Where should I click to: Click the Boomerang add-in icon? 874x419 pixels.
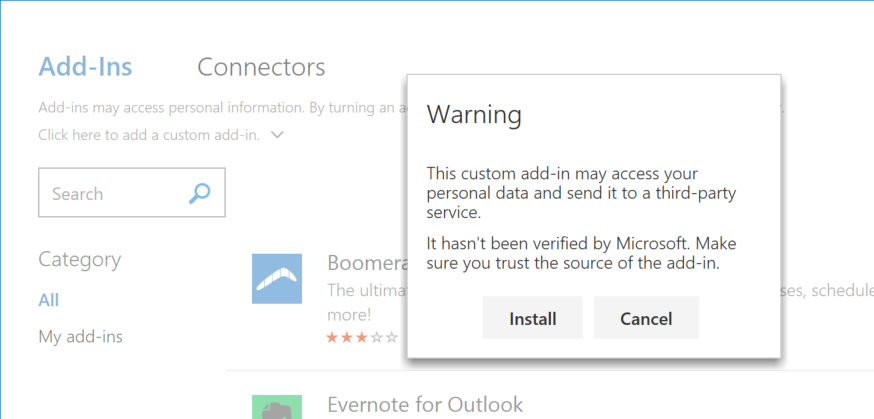277,278
